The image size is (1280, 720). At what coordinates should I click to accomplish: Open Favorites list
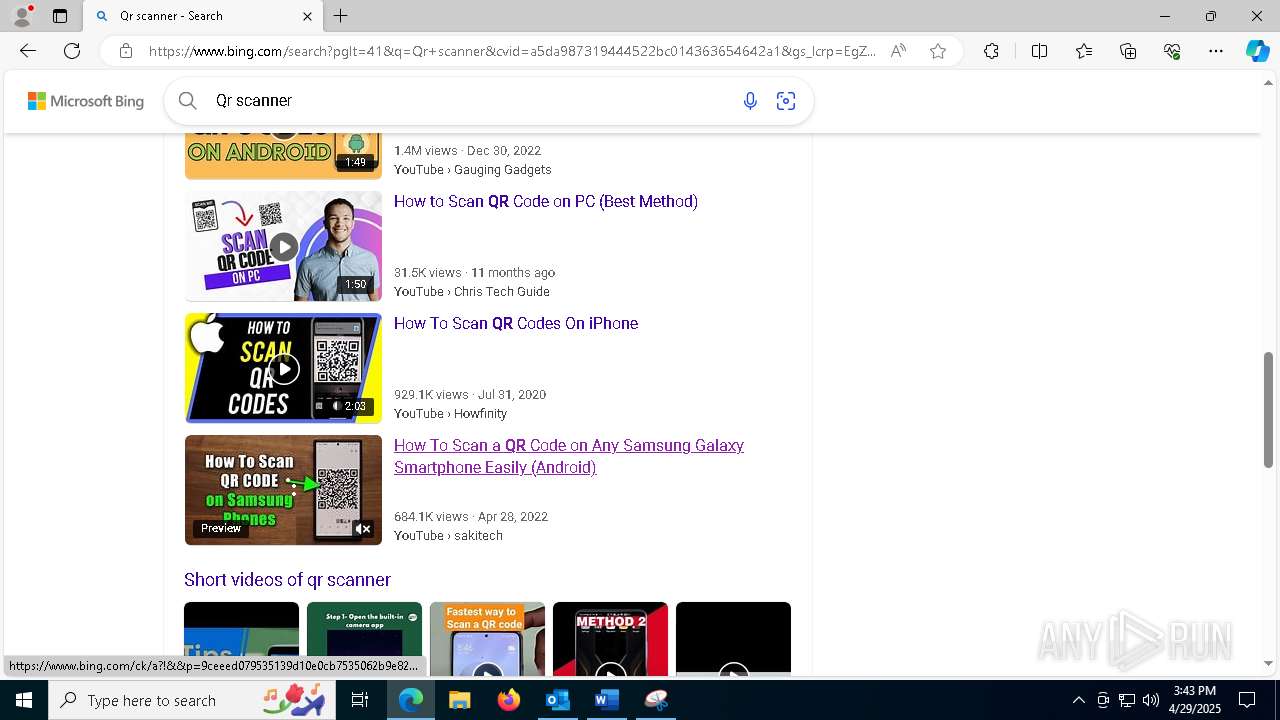click(1084, 51)
